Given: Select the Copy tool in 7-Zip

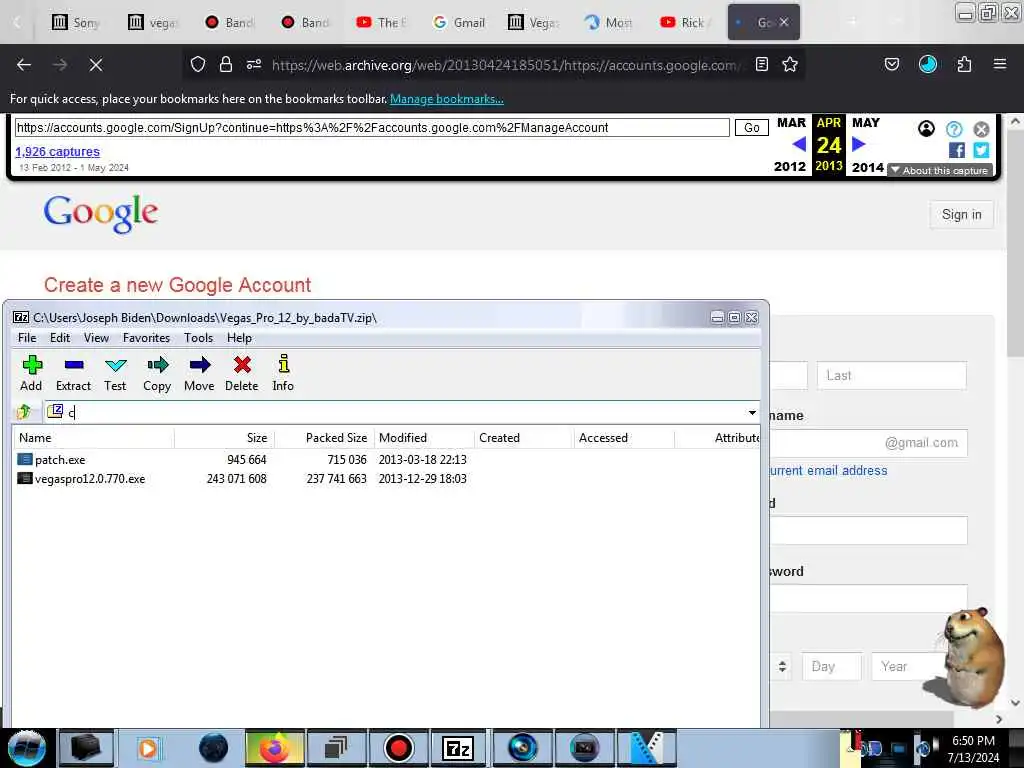Looking at the screenshot, I should [157, 374].
